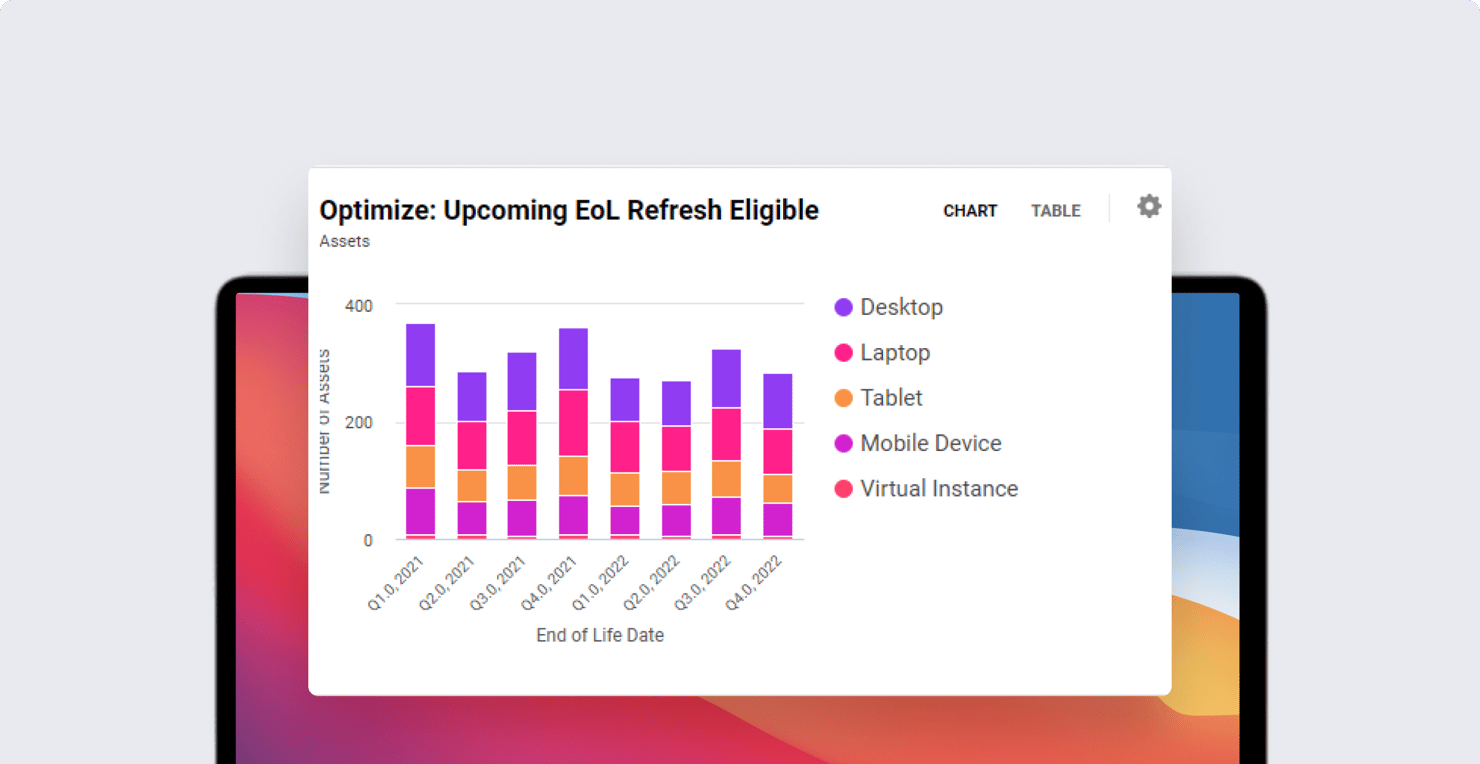1480x764 pixels.
Task: Click the chart title Optimize: Upcoming EoL Refresh Eligible
Action: 569,211
